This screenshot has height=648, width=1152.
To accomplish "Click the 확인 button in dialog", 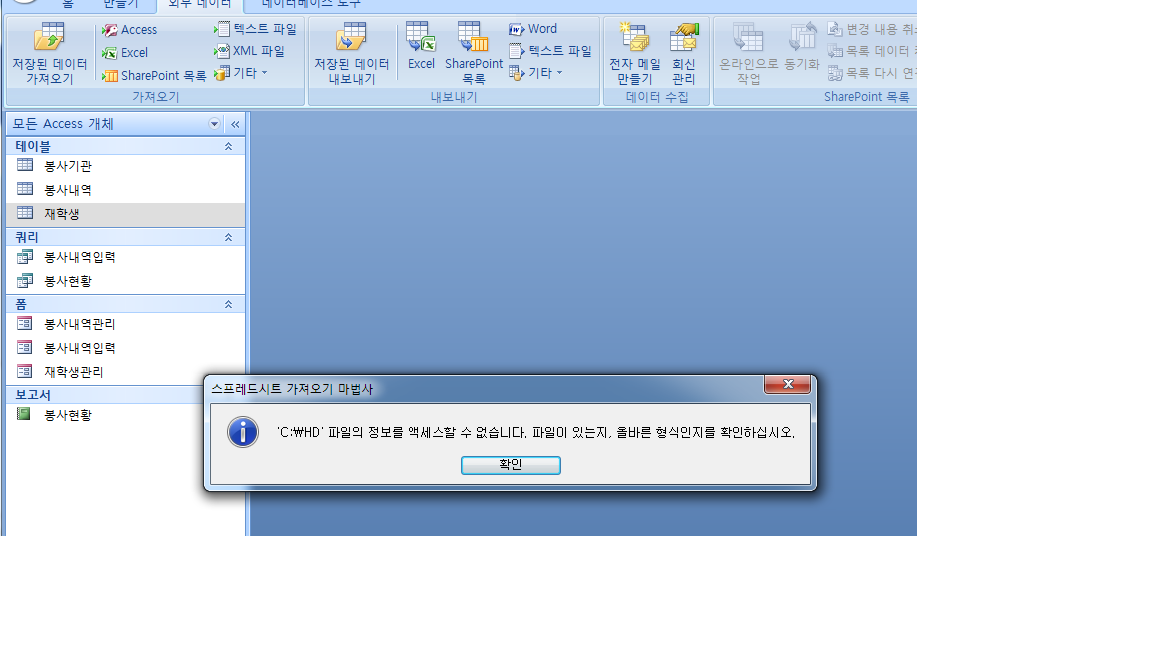I will point(511,465).
